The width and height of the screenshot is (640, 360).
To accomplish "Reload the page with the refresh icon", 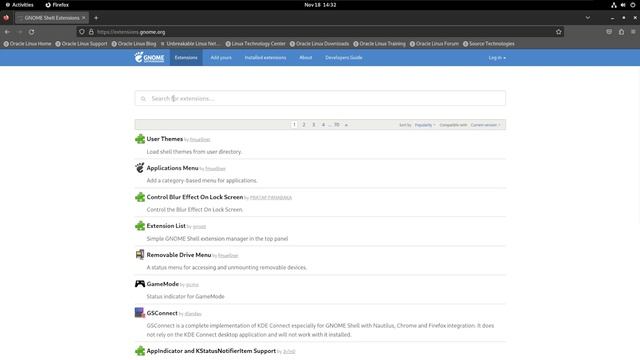I will tap(31, 32).
